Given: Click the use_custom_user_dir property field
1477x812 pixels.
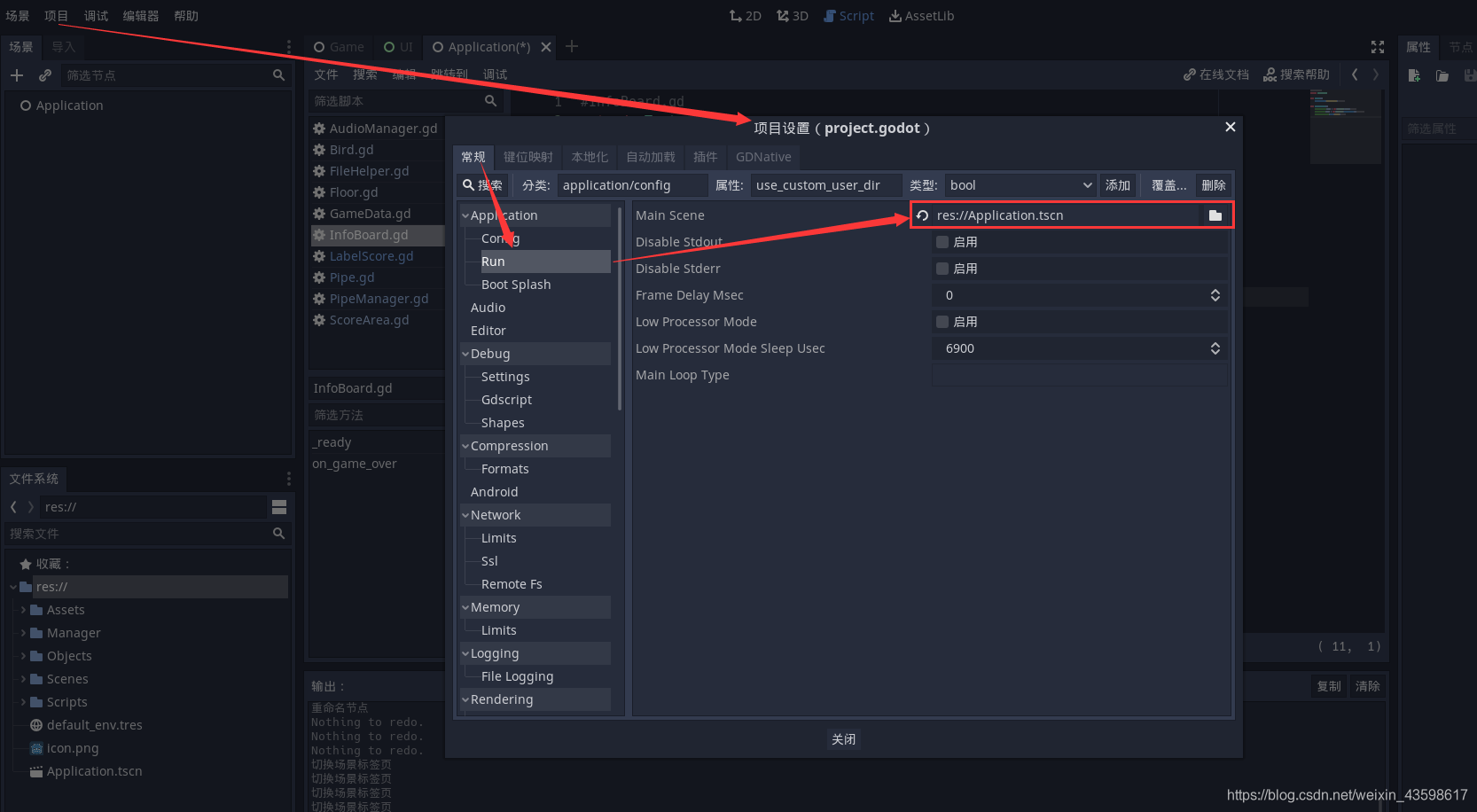Looking at the screenshot, I should click(x=826, y=185).
